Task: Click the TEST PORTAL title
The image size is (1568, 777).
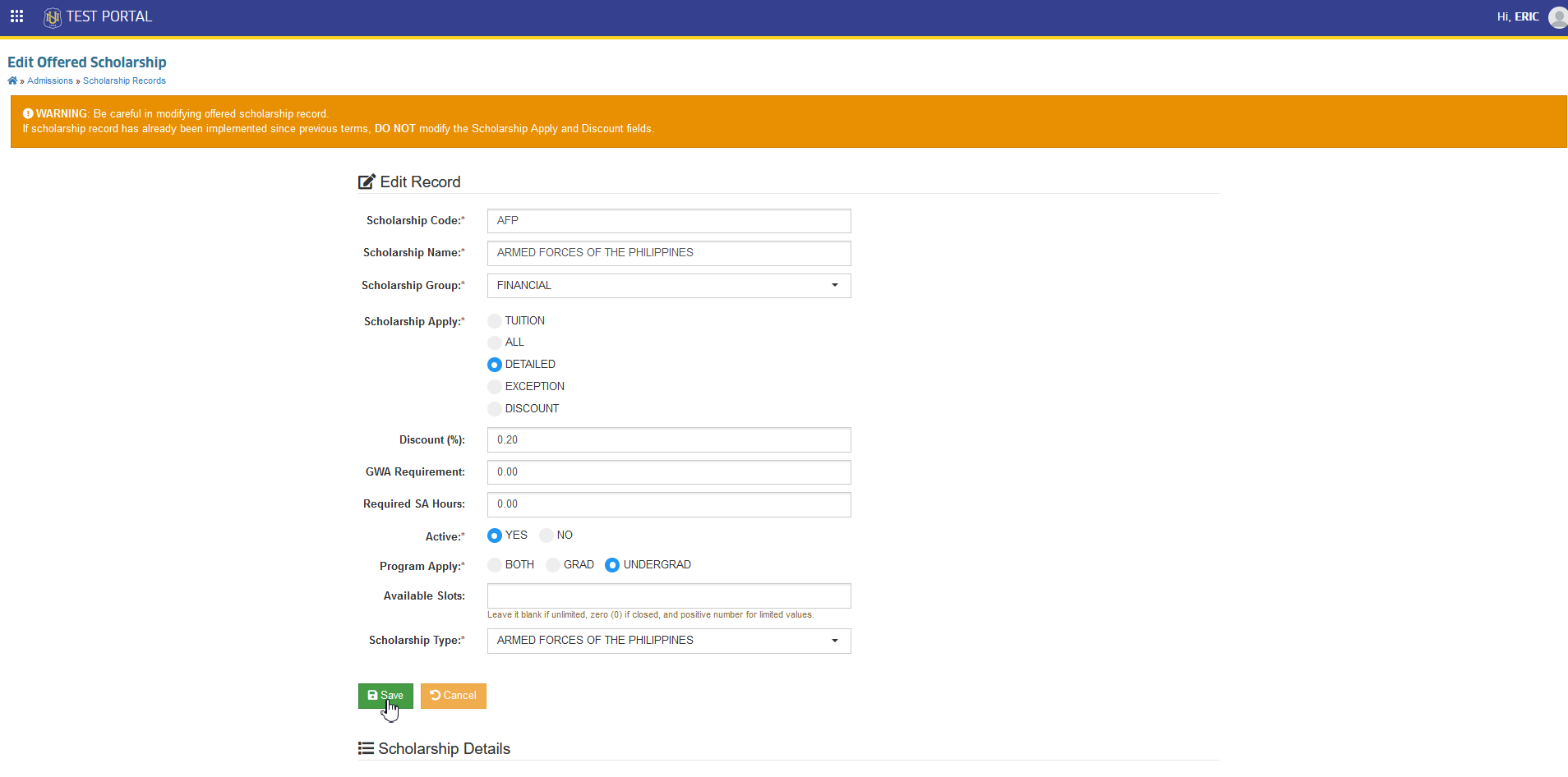Action: tap(109, 16)
